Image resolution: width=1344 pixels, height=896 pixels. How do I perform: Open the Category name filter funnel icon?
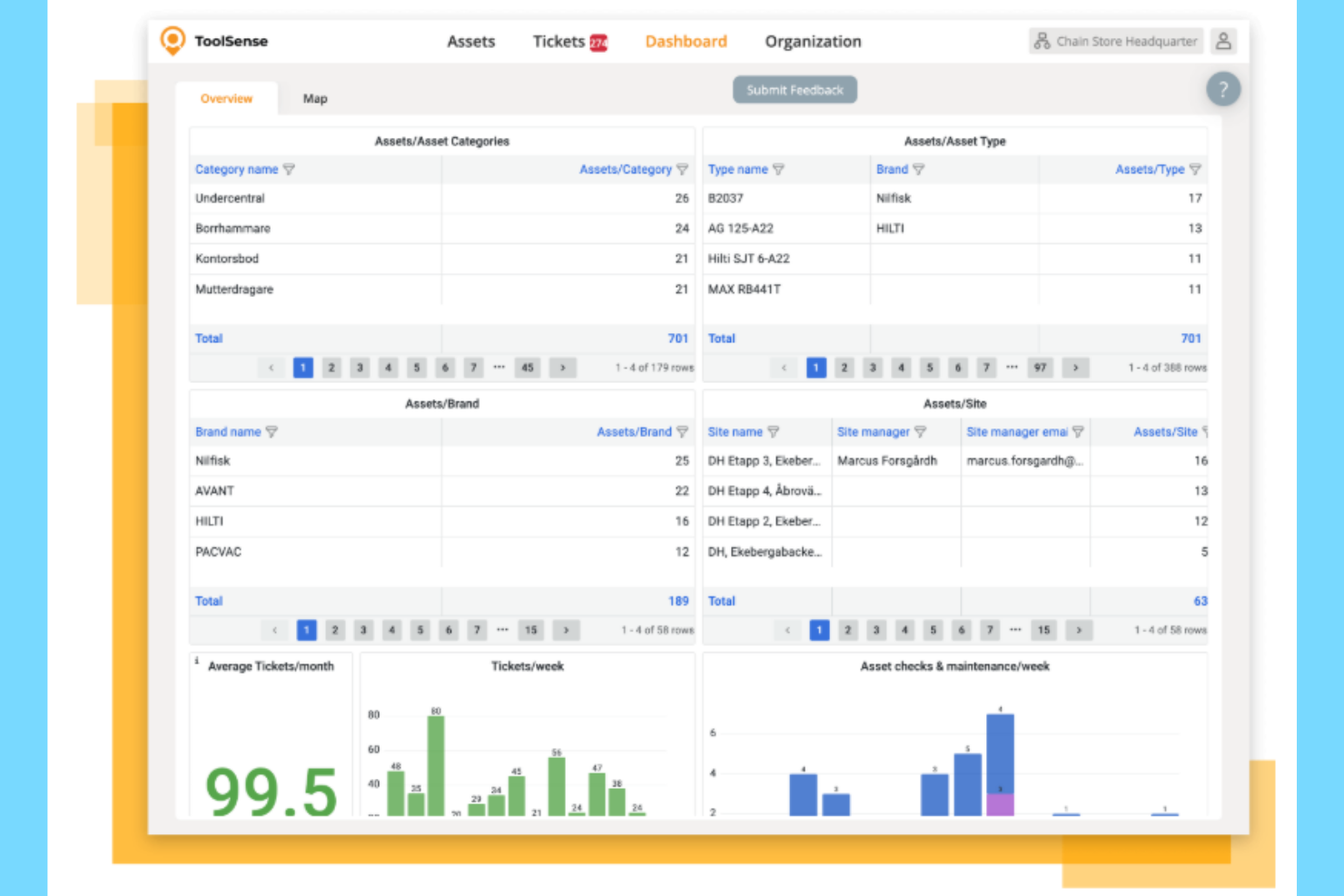tap(290, 169)
